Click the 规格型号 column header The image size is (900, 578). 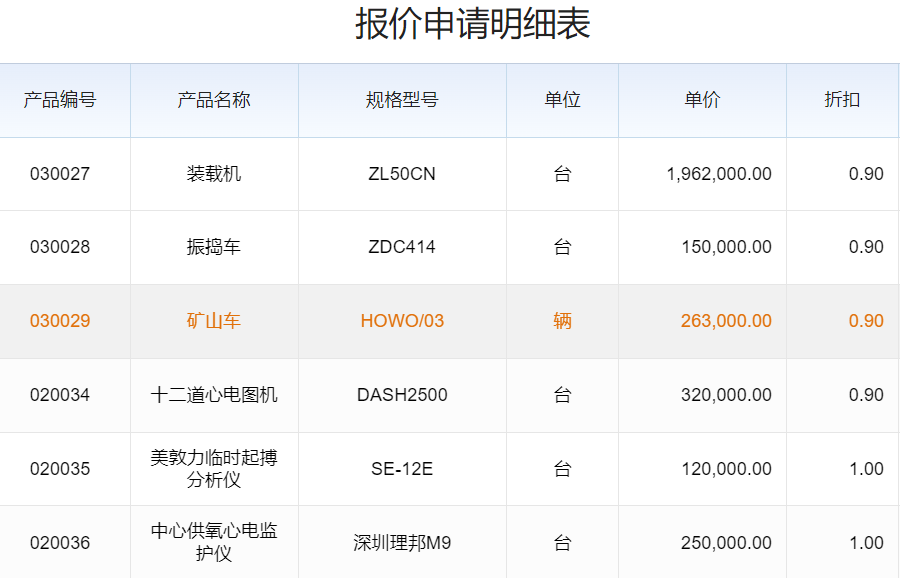(402, 100)
